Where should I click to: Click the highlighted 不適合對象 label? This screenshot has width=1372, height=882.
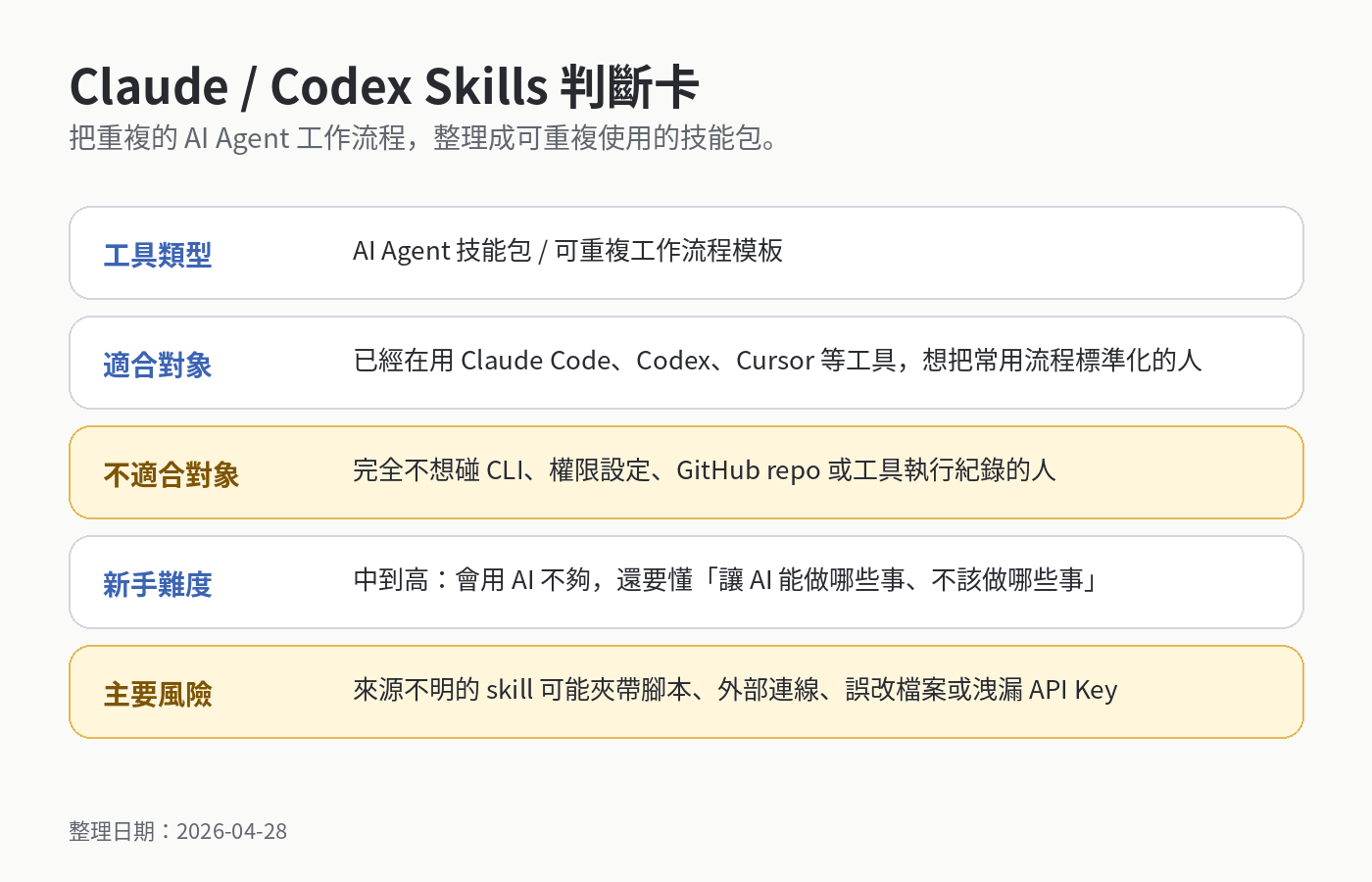pyautogui.click(x=171, y=471)
